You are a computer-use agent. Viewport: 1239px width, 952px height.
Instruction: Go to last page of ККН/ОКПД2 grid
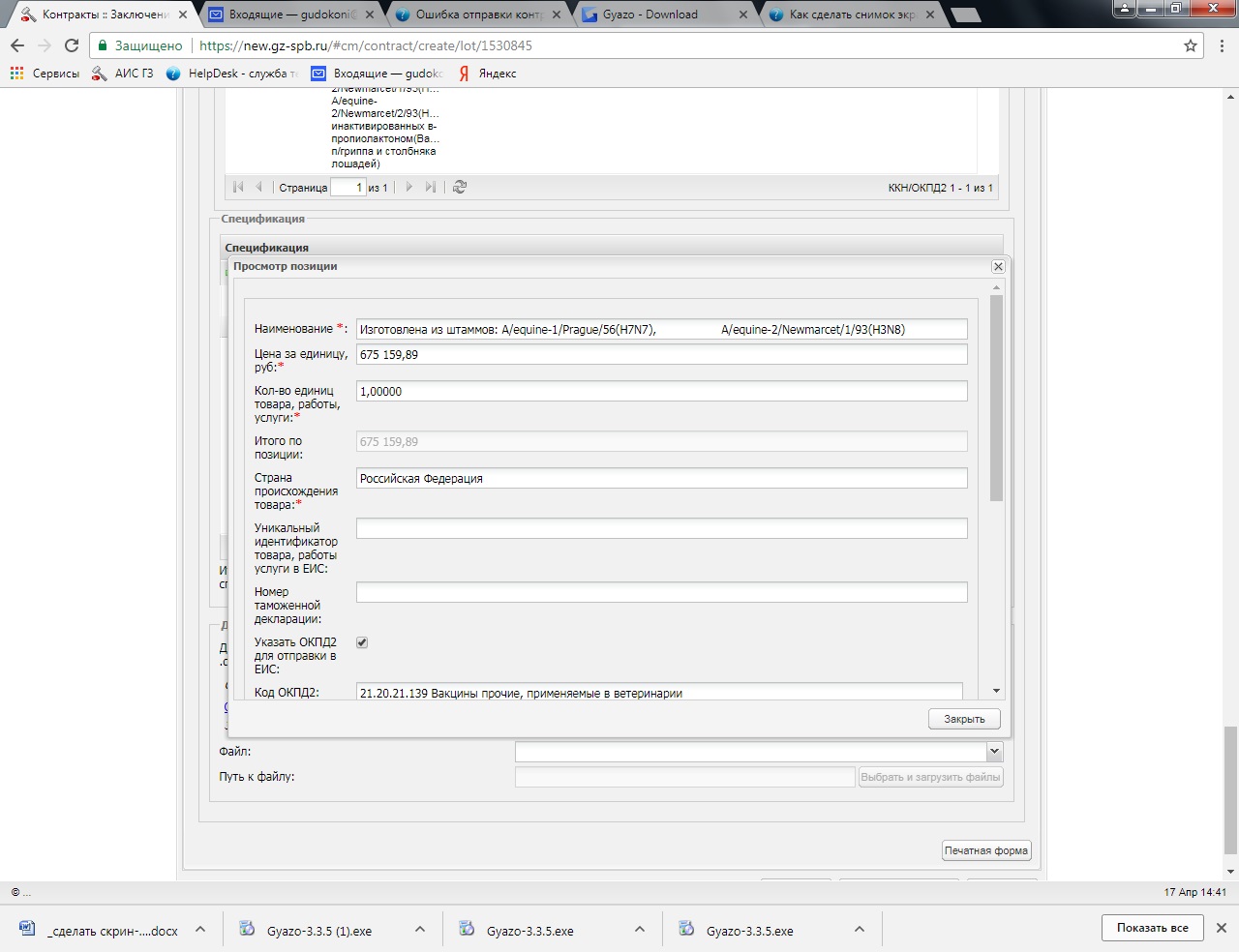430,187
